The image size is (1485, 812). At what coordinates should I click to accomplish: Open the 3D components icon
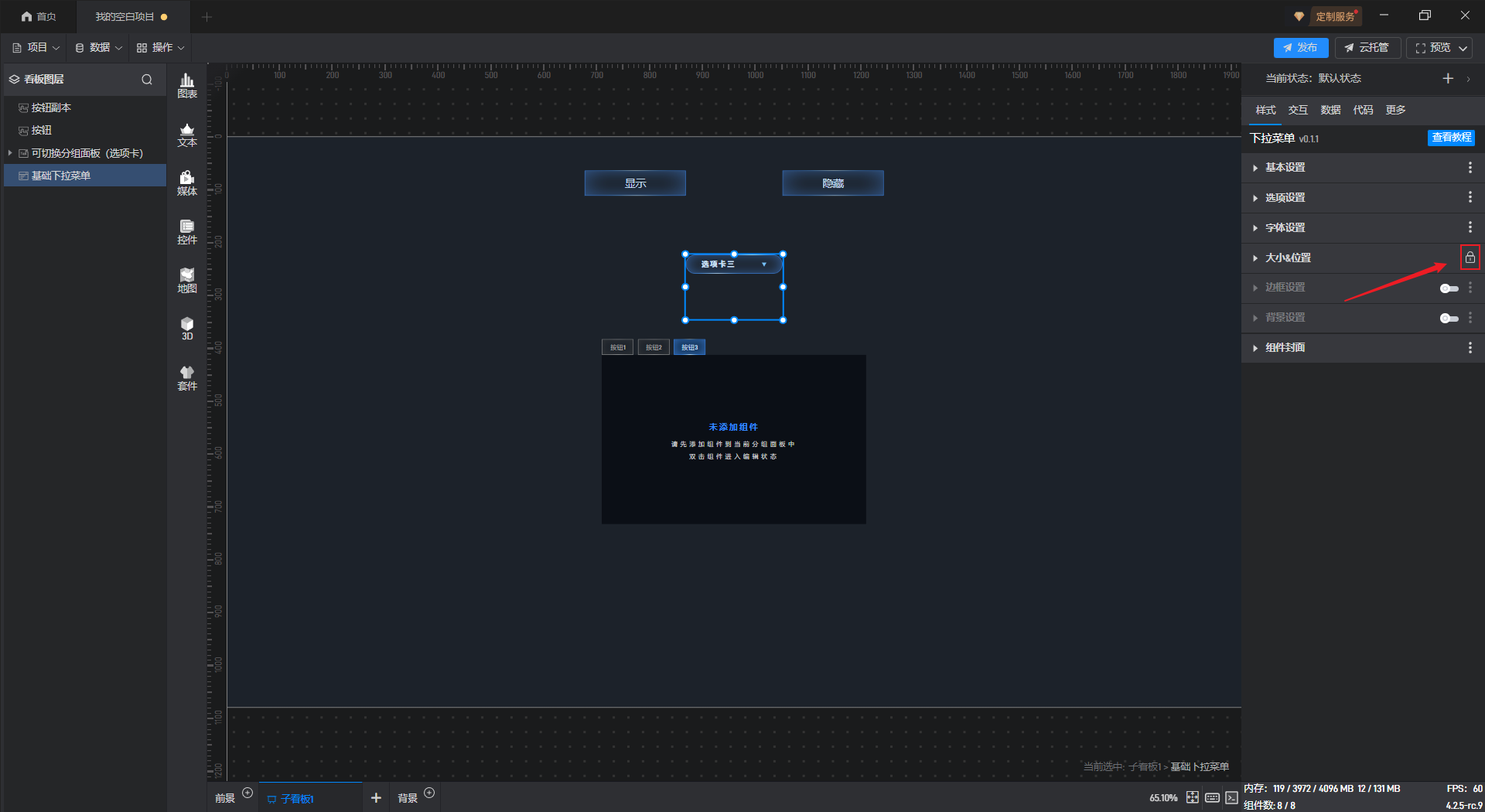187,329
